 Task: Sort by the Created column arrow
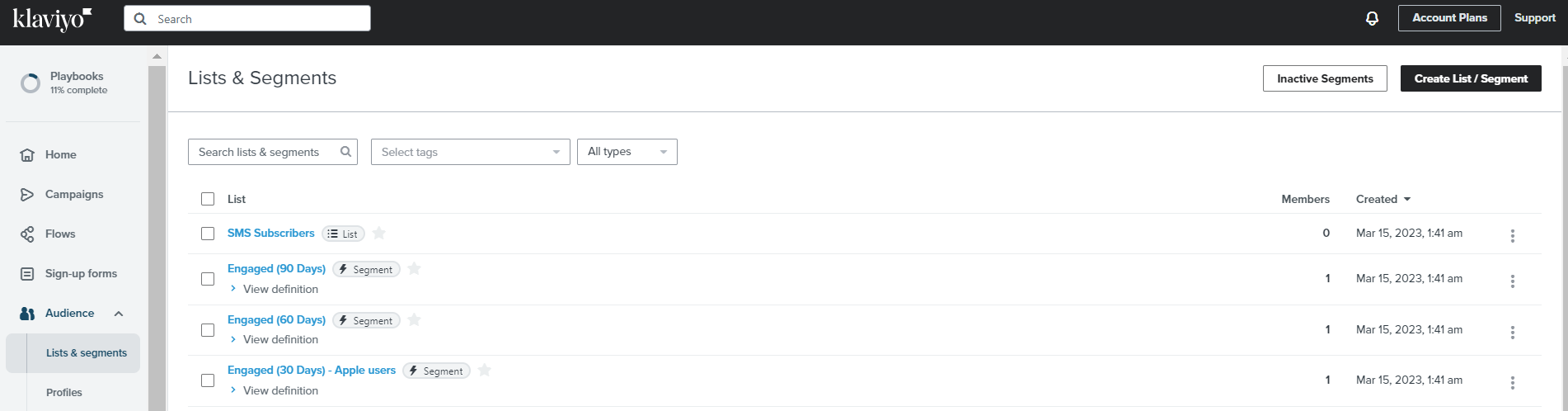click(1407, 199)
